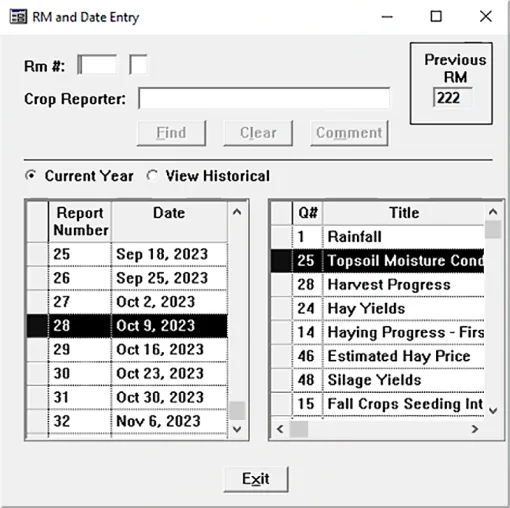Click down arrow of question list scrollbar
The image size is (510, 508).
[493, 410]
